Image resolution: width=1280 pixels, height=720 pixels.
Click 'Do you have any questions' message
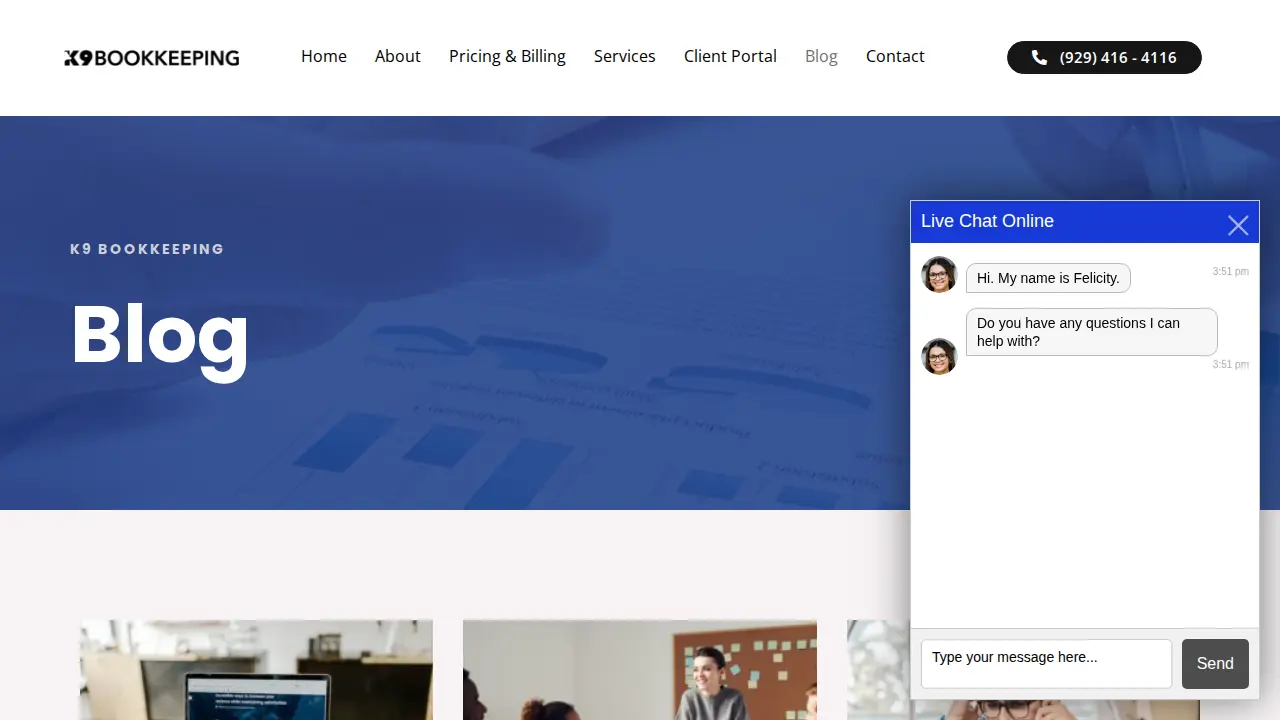point(1091,332)
